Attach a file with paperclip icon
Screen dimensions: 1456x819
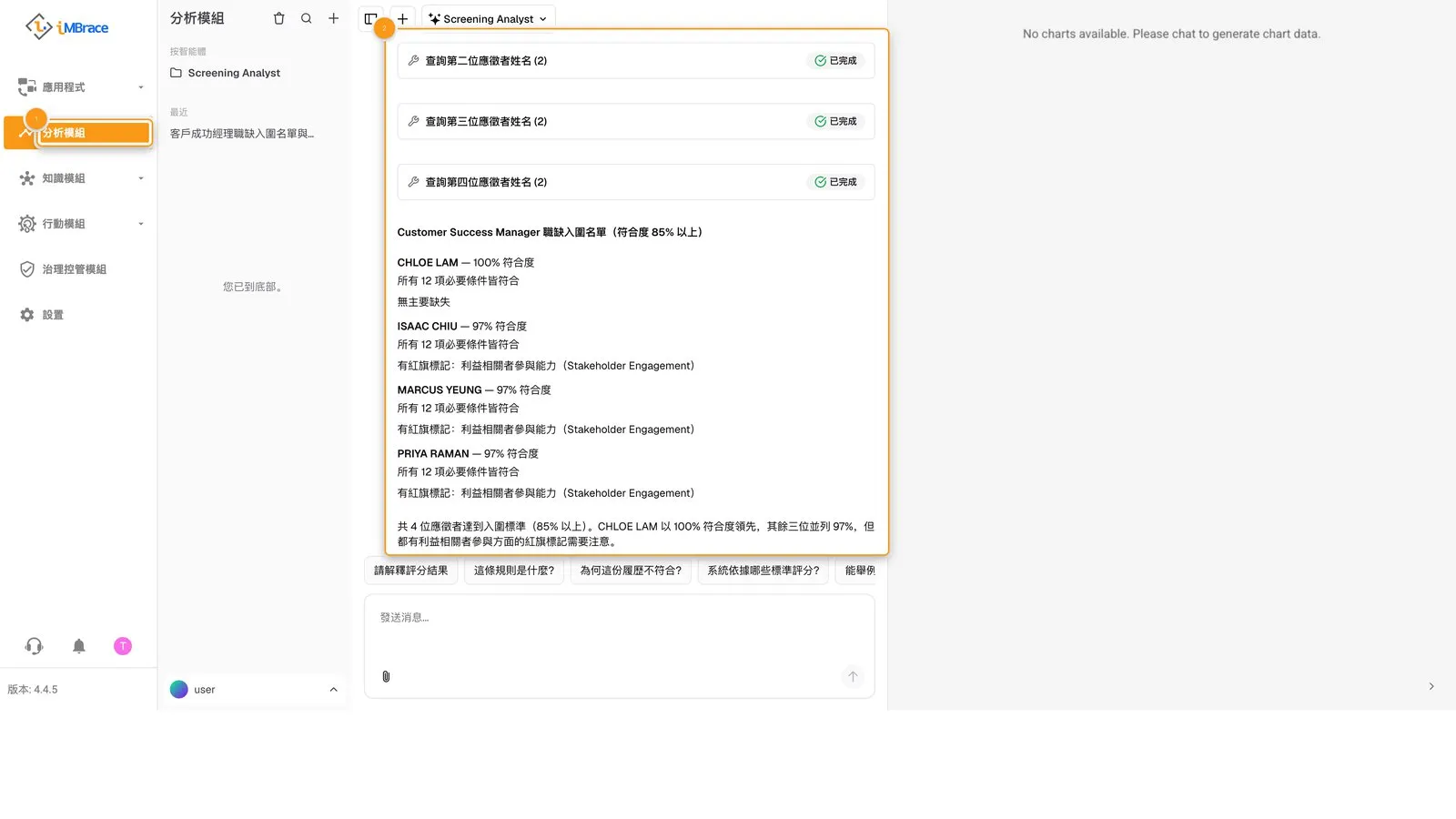tap(386, 676)
